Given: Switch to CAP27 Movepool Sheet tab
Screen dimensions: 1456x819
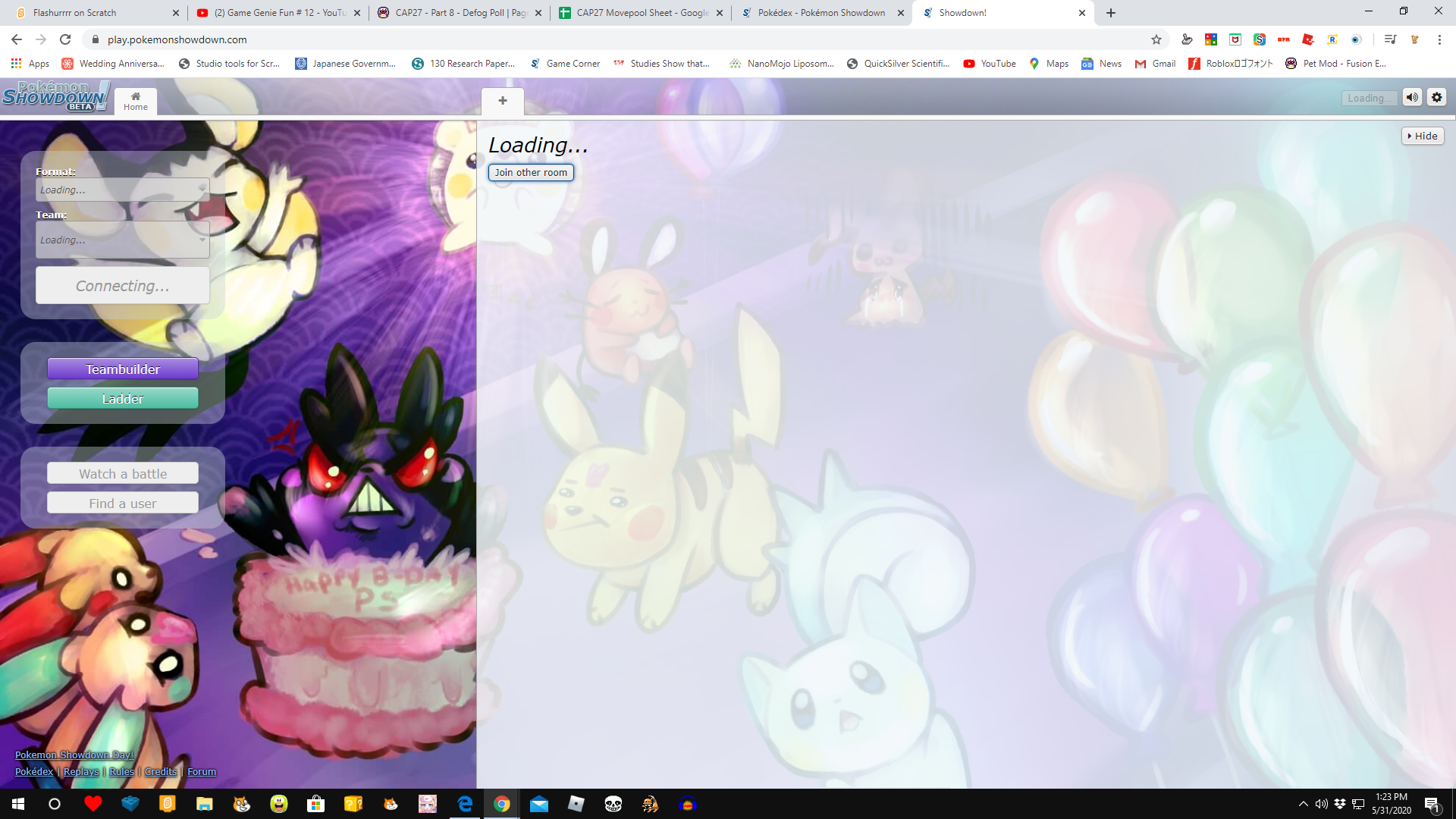Looking at the screenshot, I should pyautogui.click(x=641, y=13).
